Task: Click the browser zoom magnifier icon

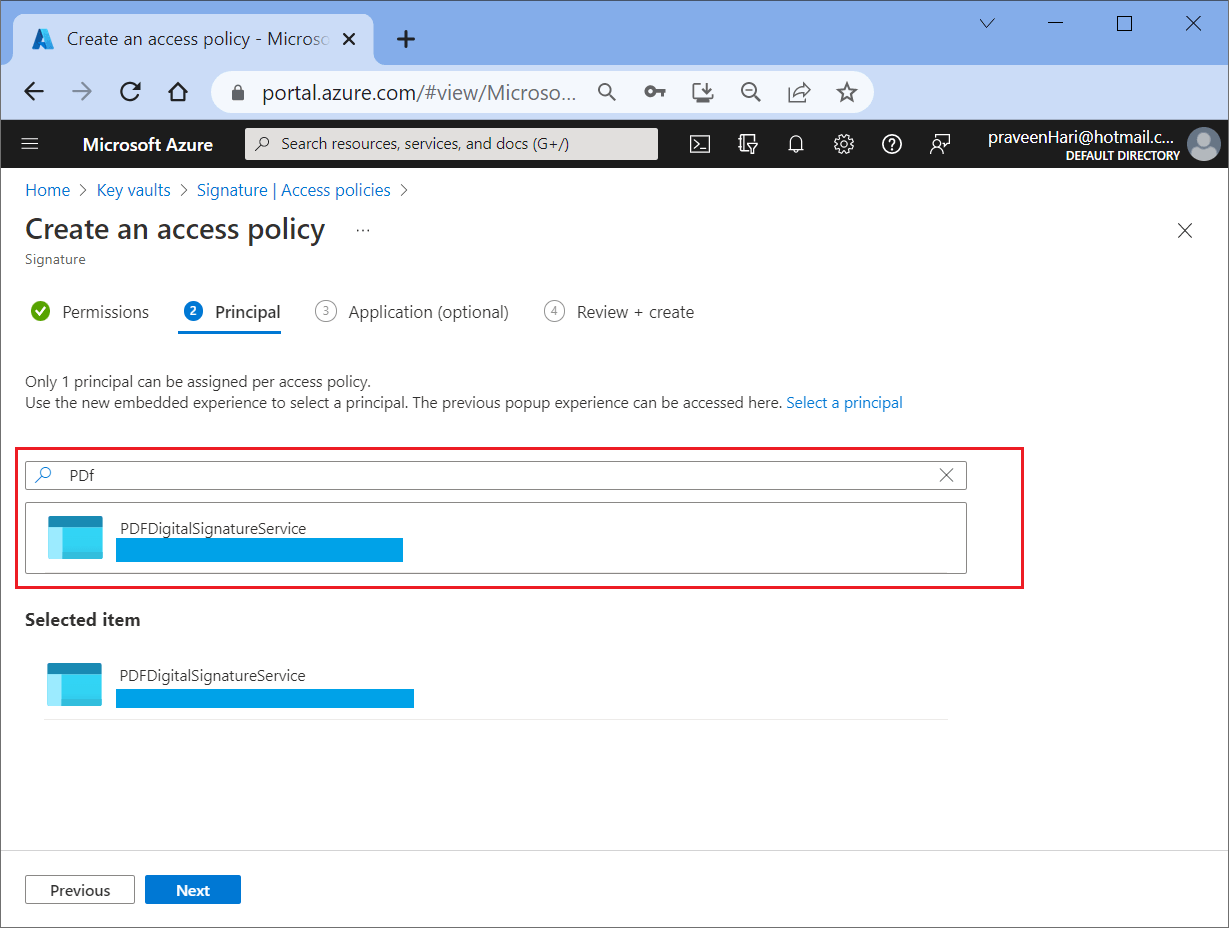Action: pyautogui.click(x=751, y=92)
